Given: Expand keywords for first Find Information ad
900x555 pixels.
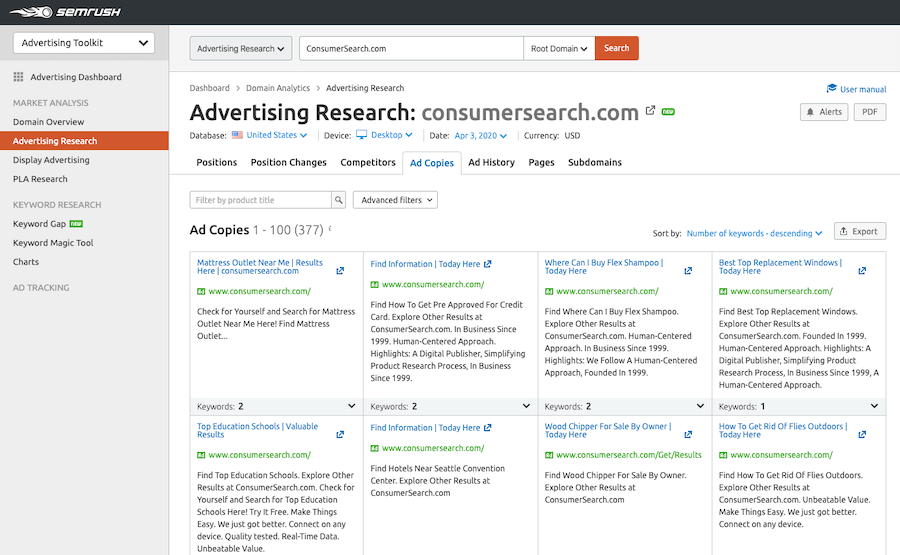Looking at the screenshot, I should coord(526,406).
